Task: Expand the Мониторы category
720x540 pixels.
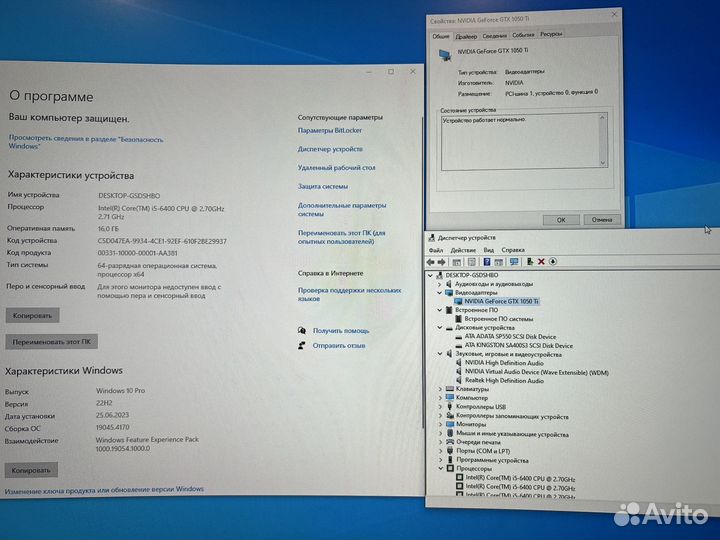Action: (x=441, y=424)
